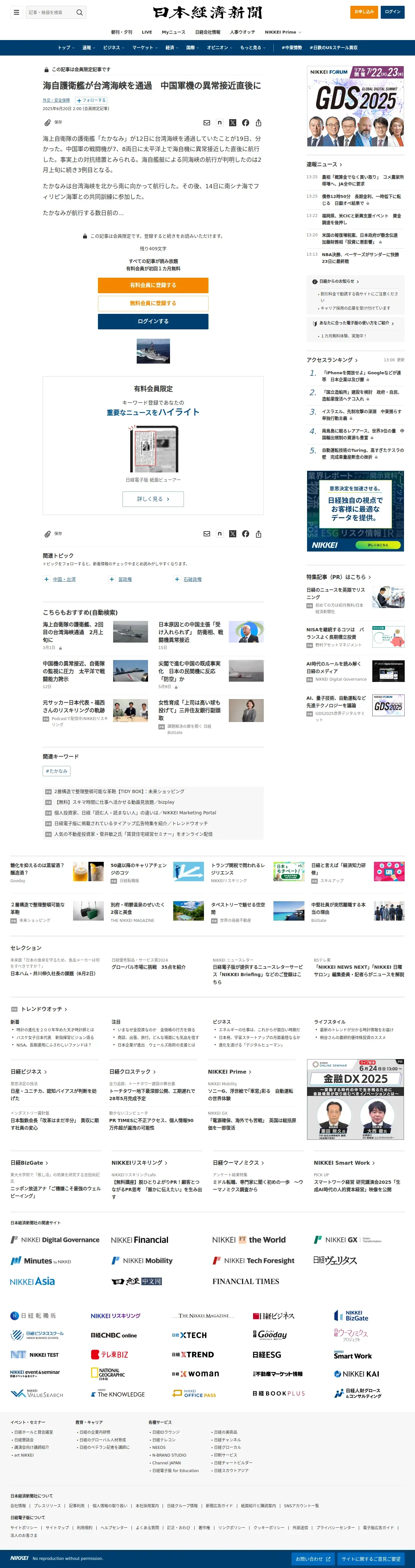415x1568 pixels.
Task: Toggle フォローする for 外交・安全保障
Action: click(91, 100)
